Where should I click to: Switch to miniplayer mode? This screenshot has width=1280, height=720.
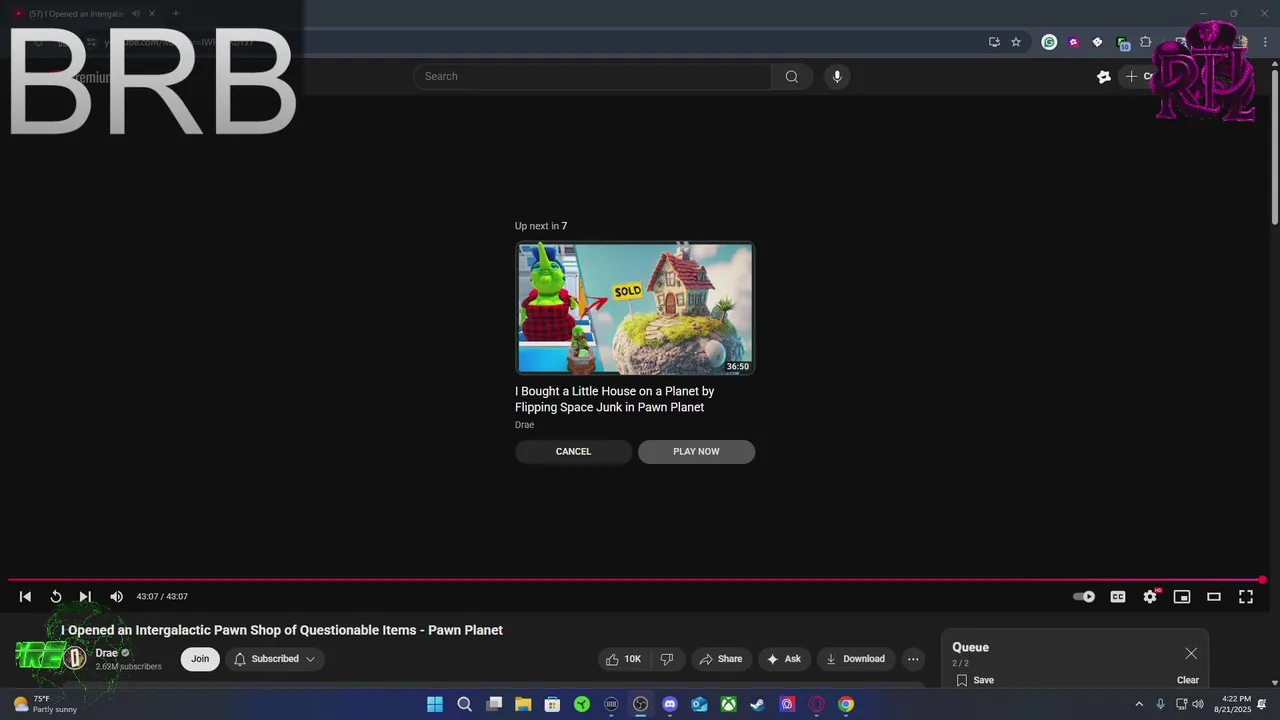point(1182,597)
